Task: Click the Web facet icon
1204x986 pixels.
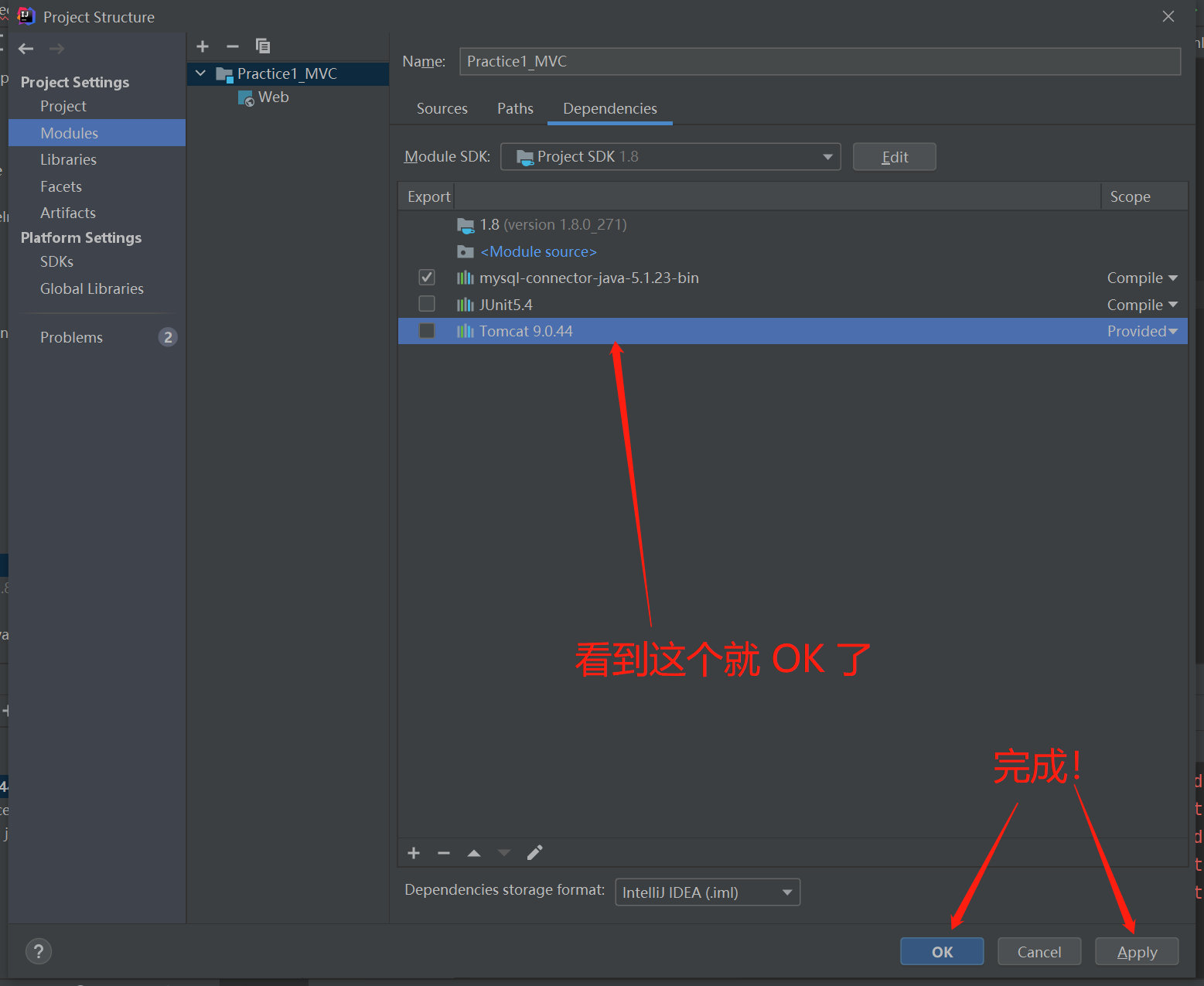Action: coord(246,98)
